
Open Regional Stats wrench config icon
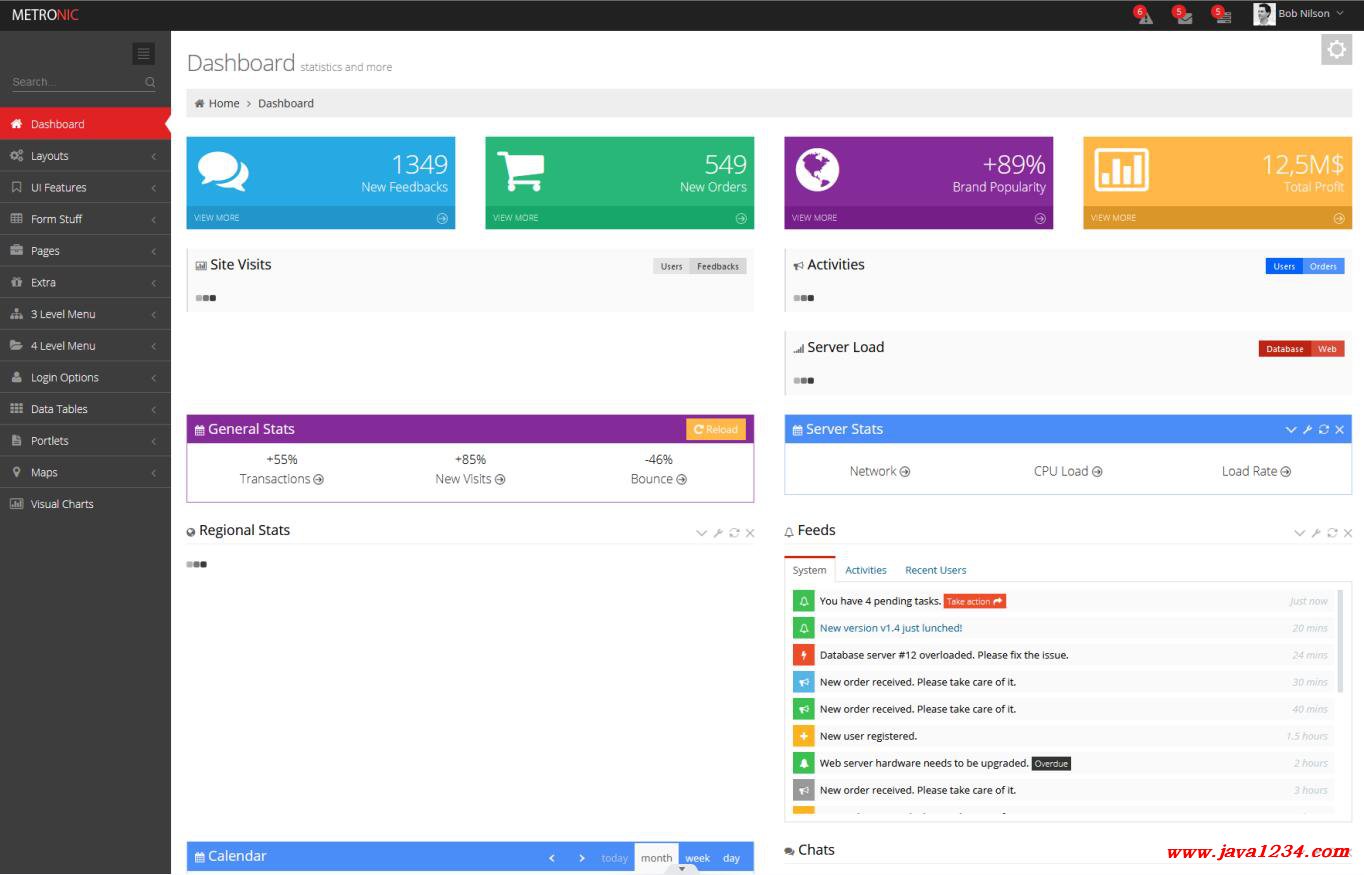[x=718, y=533]
